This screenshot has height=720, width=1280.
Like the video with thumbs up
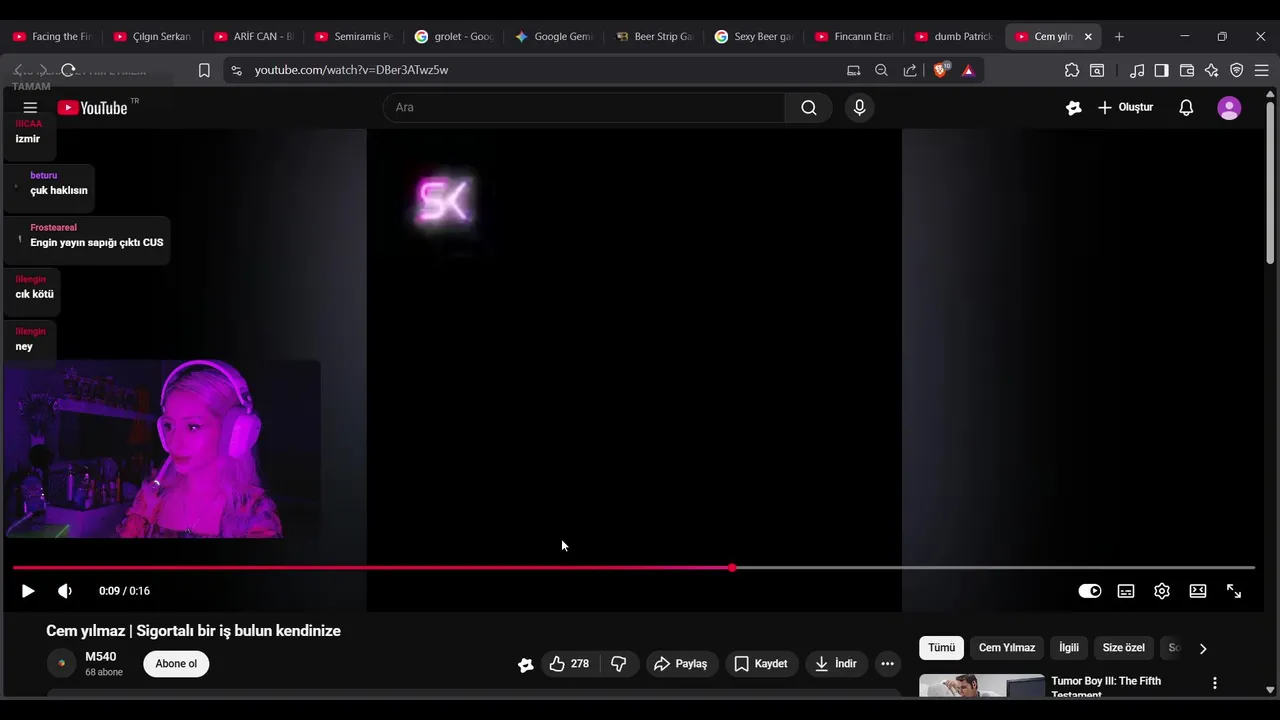coord(569,664)
